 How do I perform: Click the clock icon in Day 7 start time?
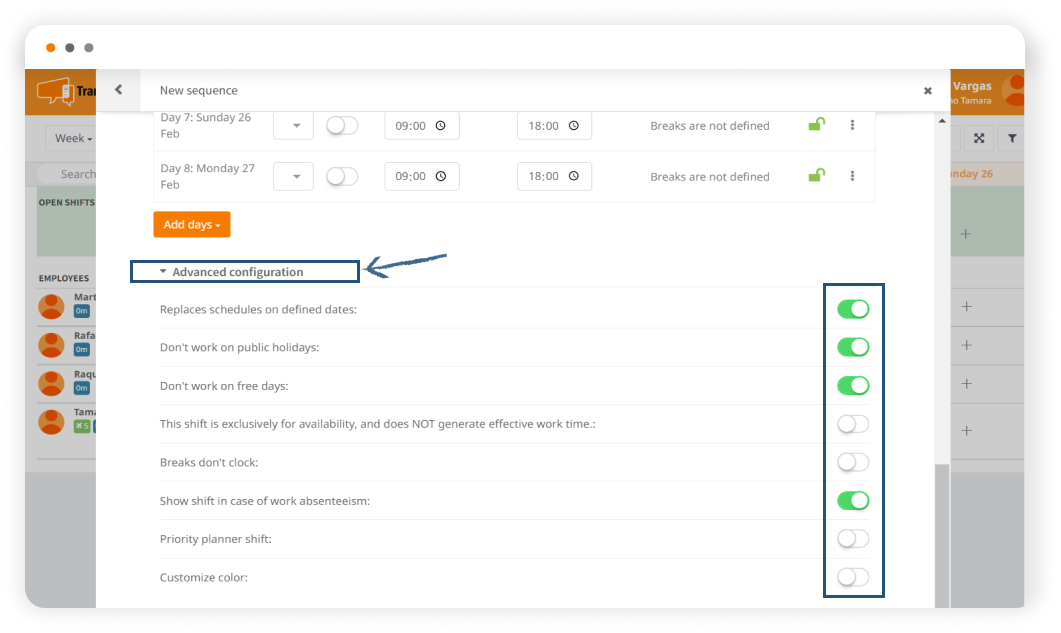(441, 126)
